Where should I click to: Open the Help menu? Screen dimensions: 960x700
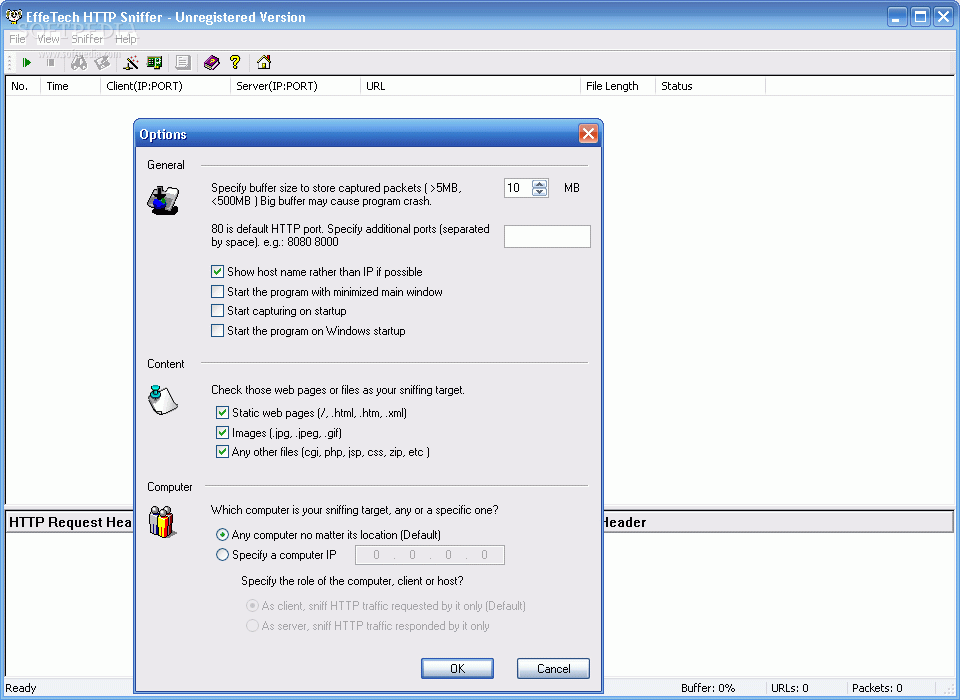tap(126, 39)
